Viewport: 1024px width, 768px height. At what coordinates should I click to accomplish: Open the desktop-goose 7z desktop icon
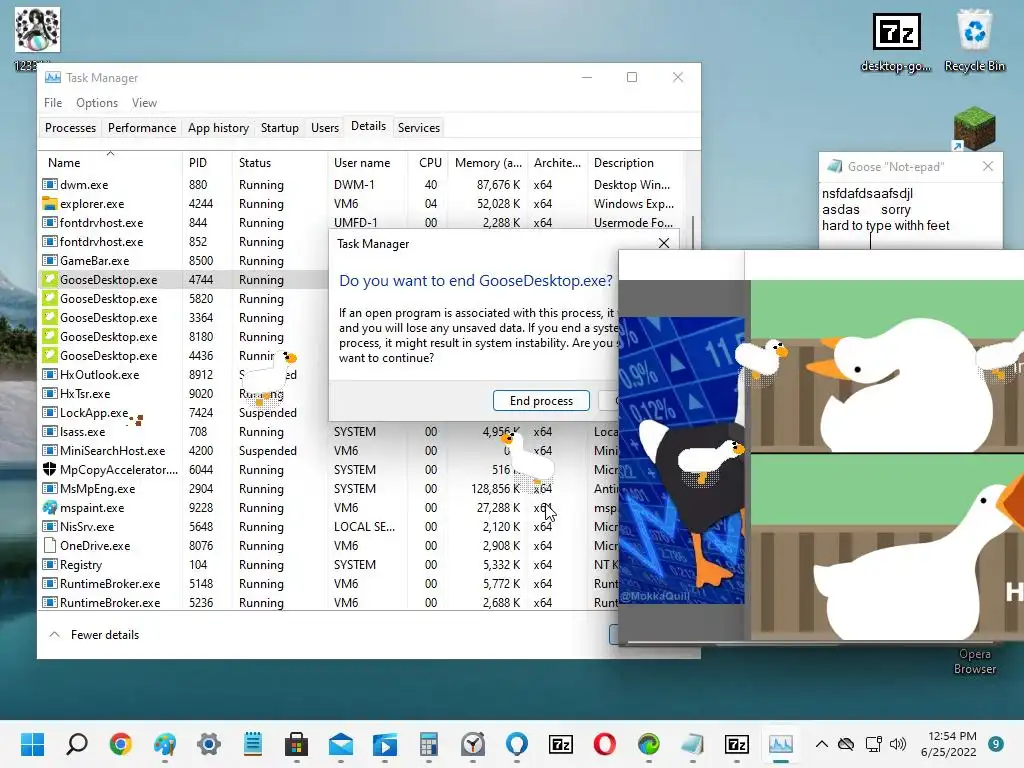click(x=897, y=43)
